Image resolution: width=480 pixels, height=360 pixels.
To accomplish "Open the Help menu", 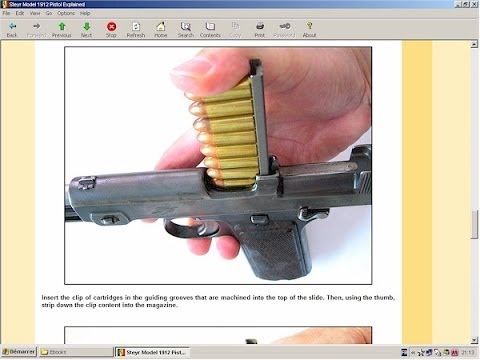I will click(x=85, y=13).
